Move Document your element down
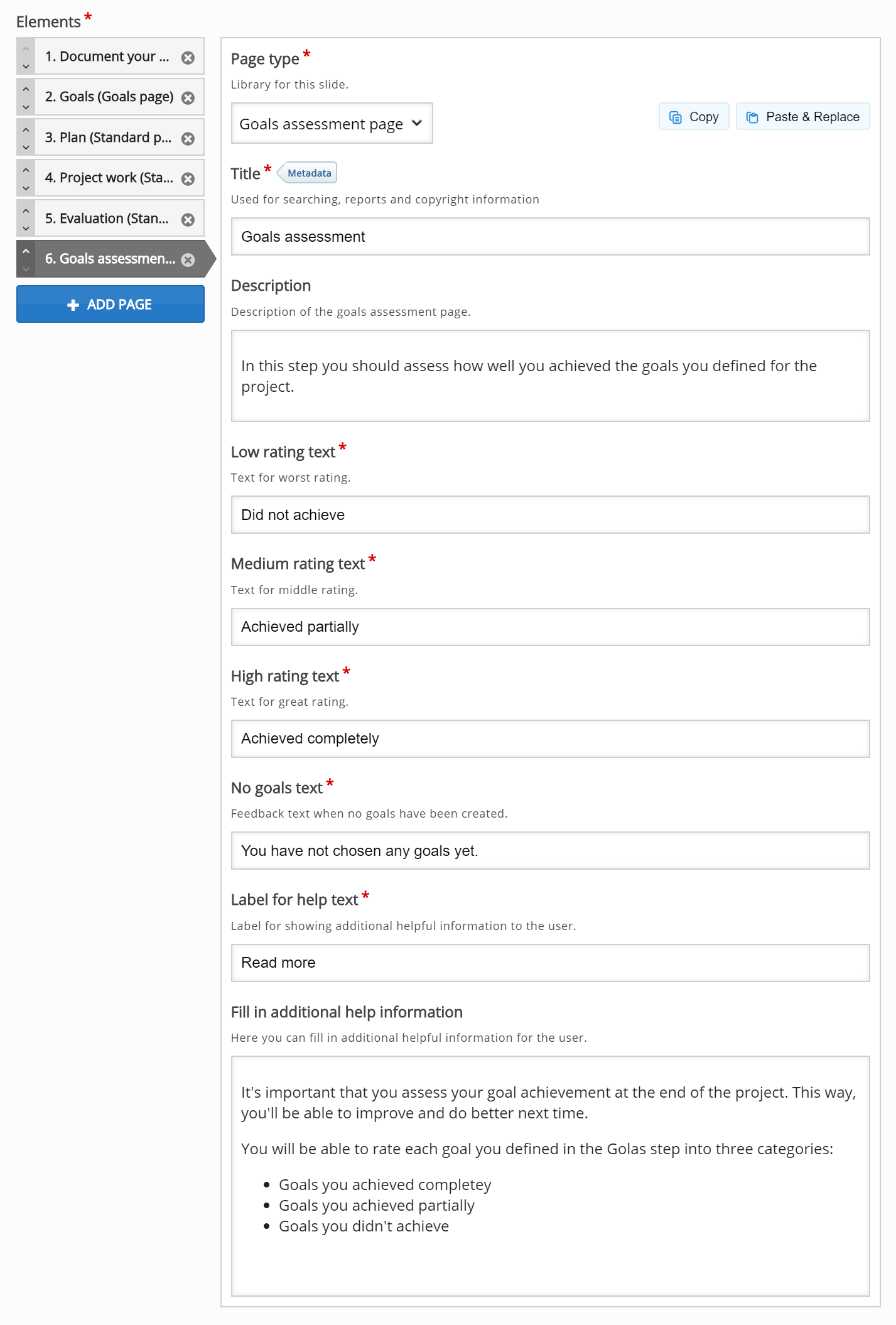Screen dimensions: 896x1325 pyautogui.click(x=26, y=67)
